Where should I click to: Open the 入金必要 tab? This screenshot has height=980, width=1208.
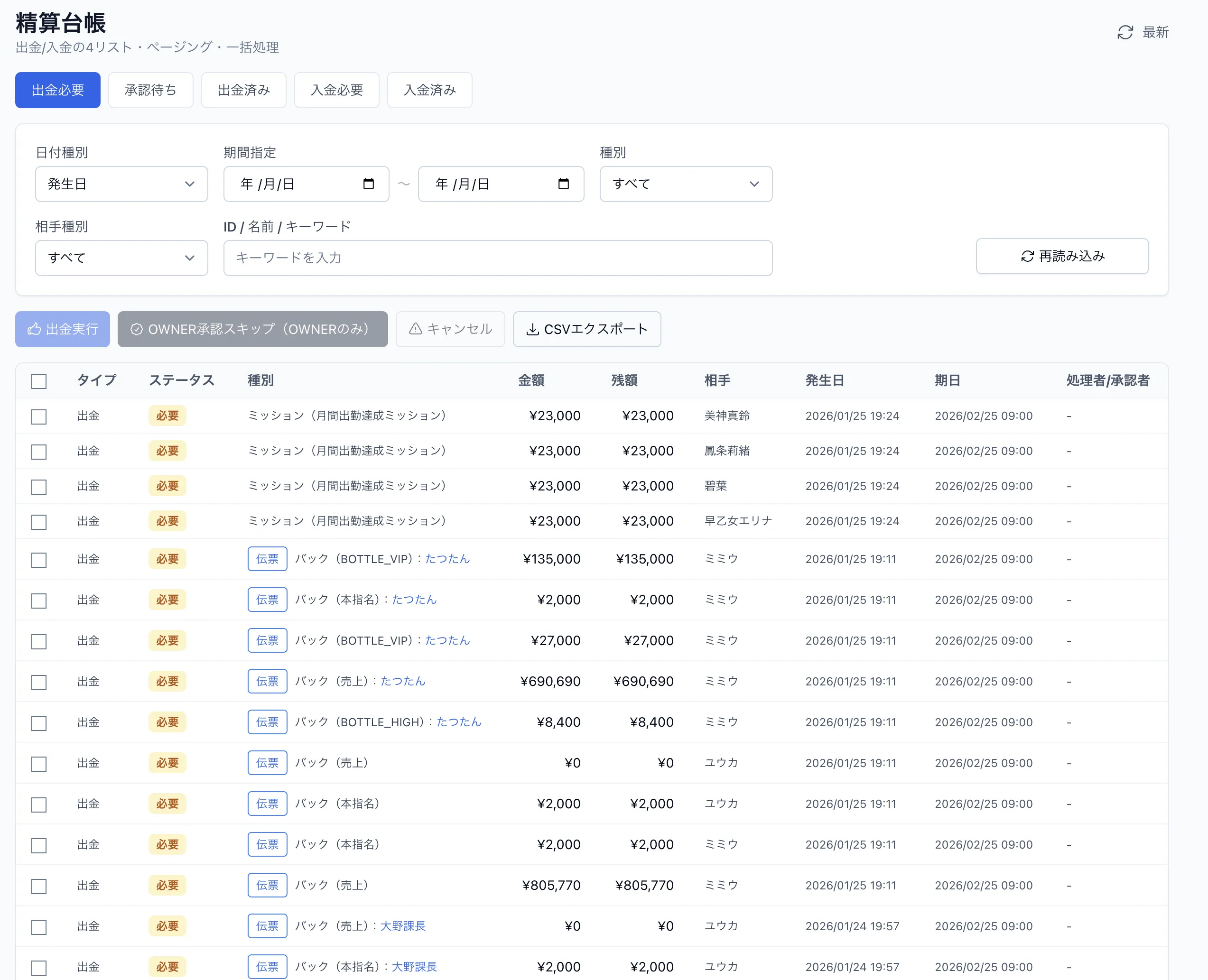[336, 90]
